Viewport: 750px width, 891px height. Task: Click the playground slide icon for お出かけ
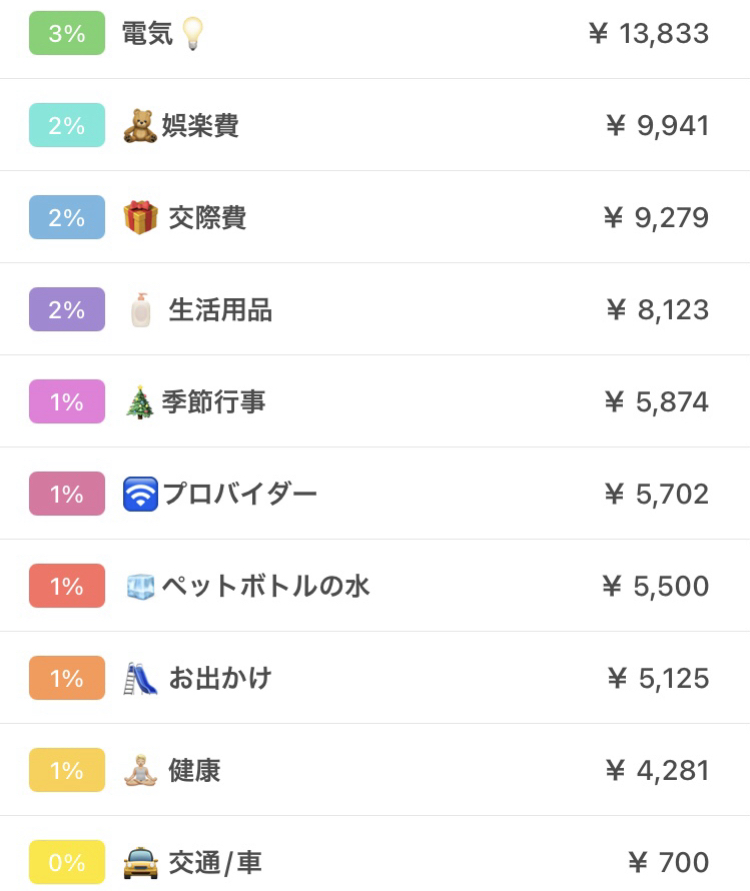coord(140,678)
